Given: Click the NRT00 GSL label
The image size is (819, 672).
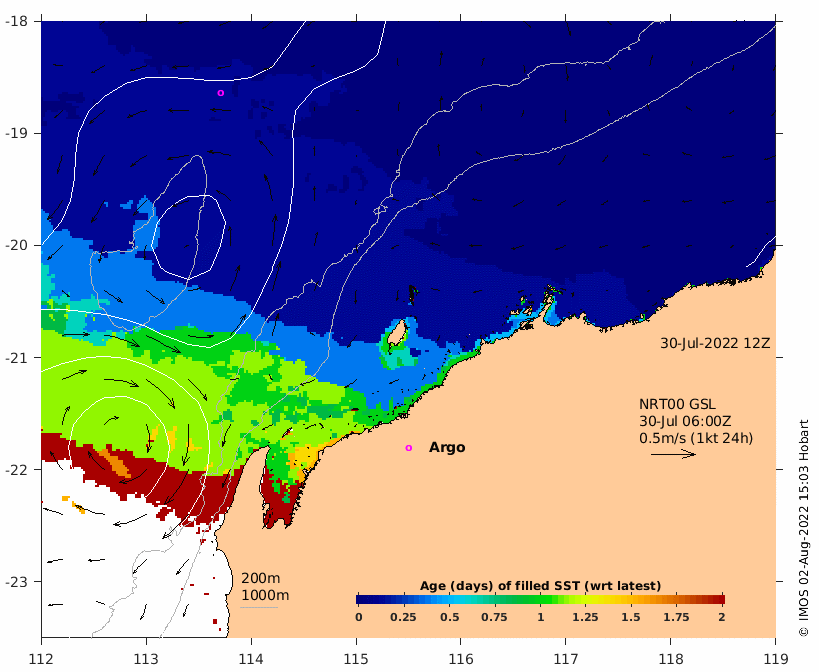Looking at the screenshot, I should point(677,404).
